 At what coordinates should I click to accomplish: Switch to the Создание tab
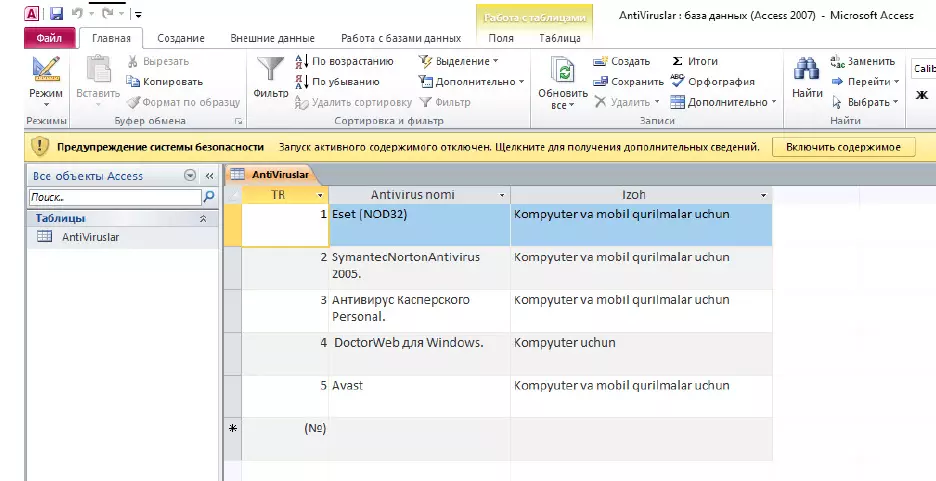click(x=181, y=38)
